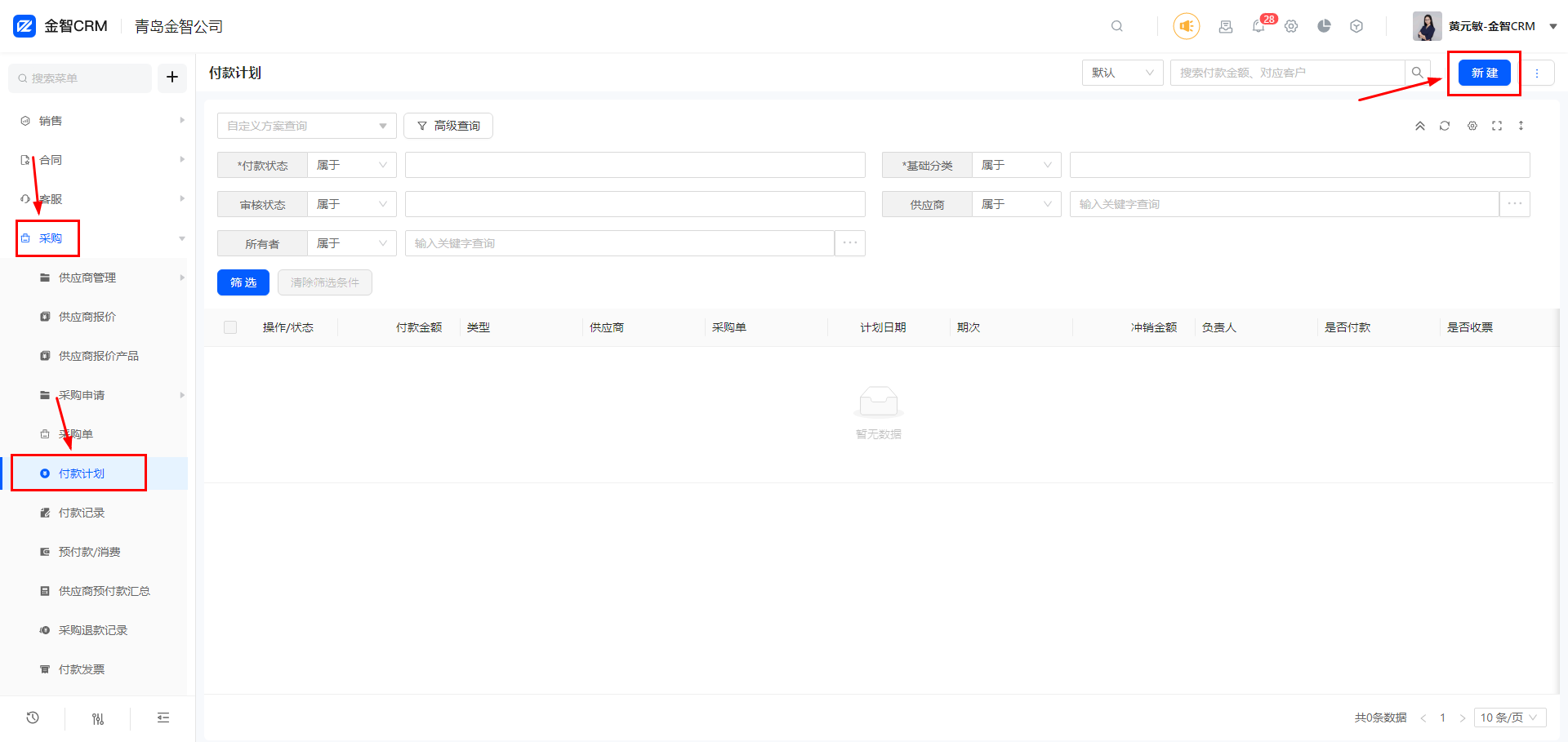Click the 筛选 button
The width and height of the screenshot is (1568, 742).
pyautogui.click(x=243, y=282)
